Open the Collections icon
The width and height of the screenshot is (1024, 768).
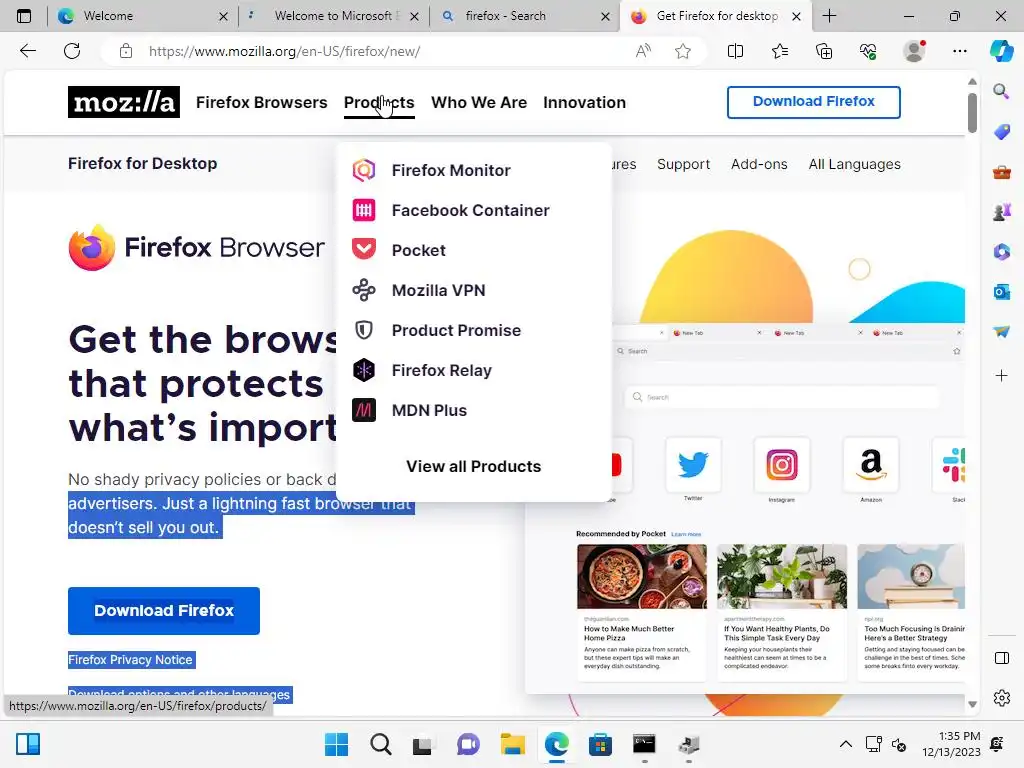click(x=824, y=51)
